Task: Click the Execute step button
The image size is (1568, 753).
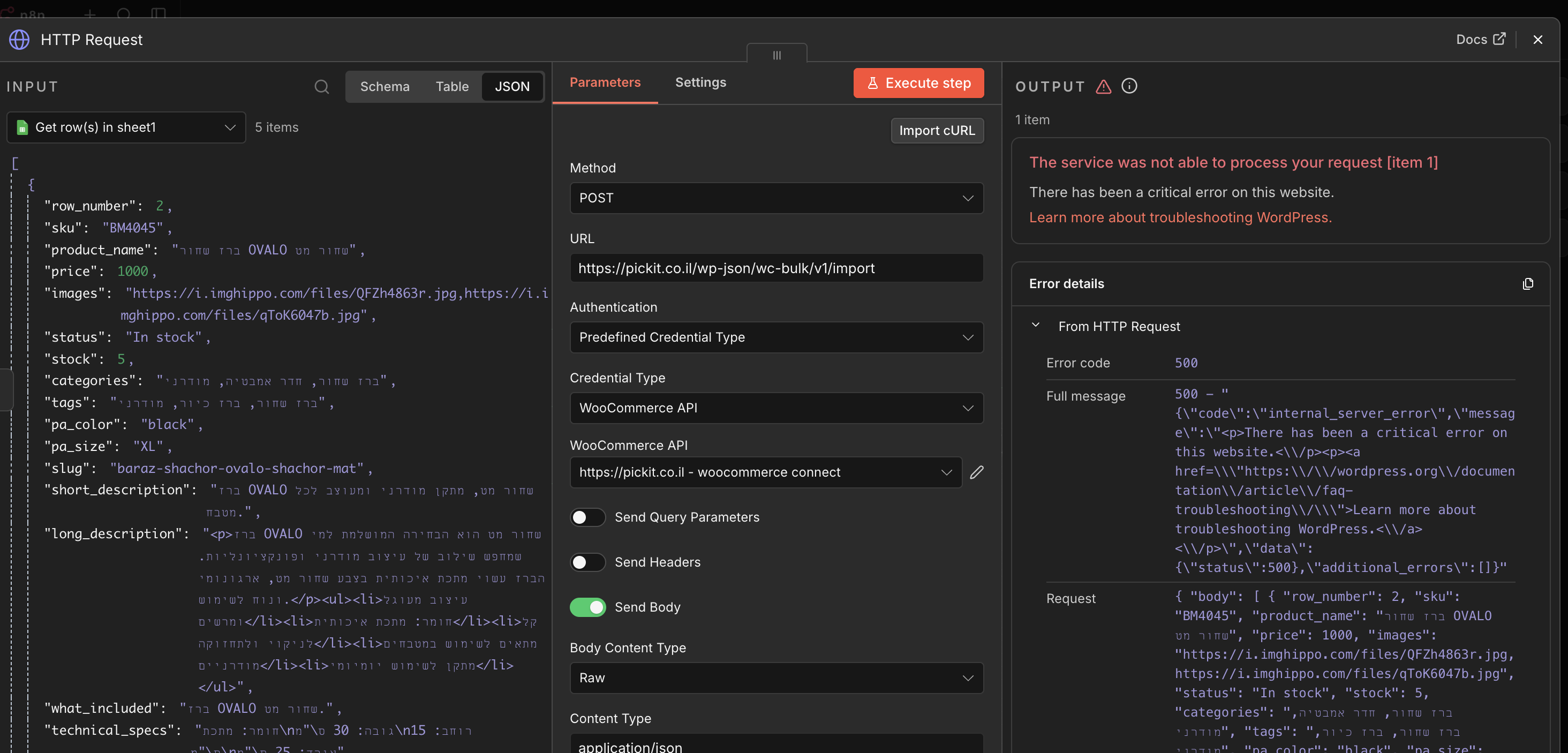Action: (x=918, y=83)
